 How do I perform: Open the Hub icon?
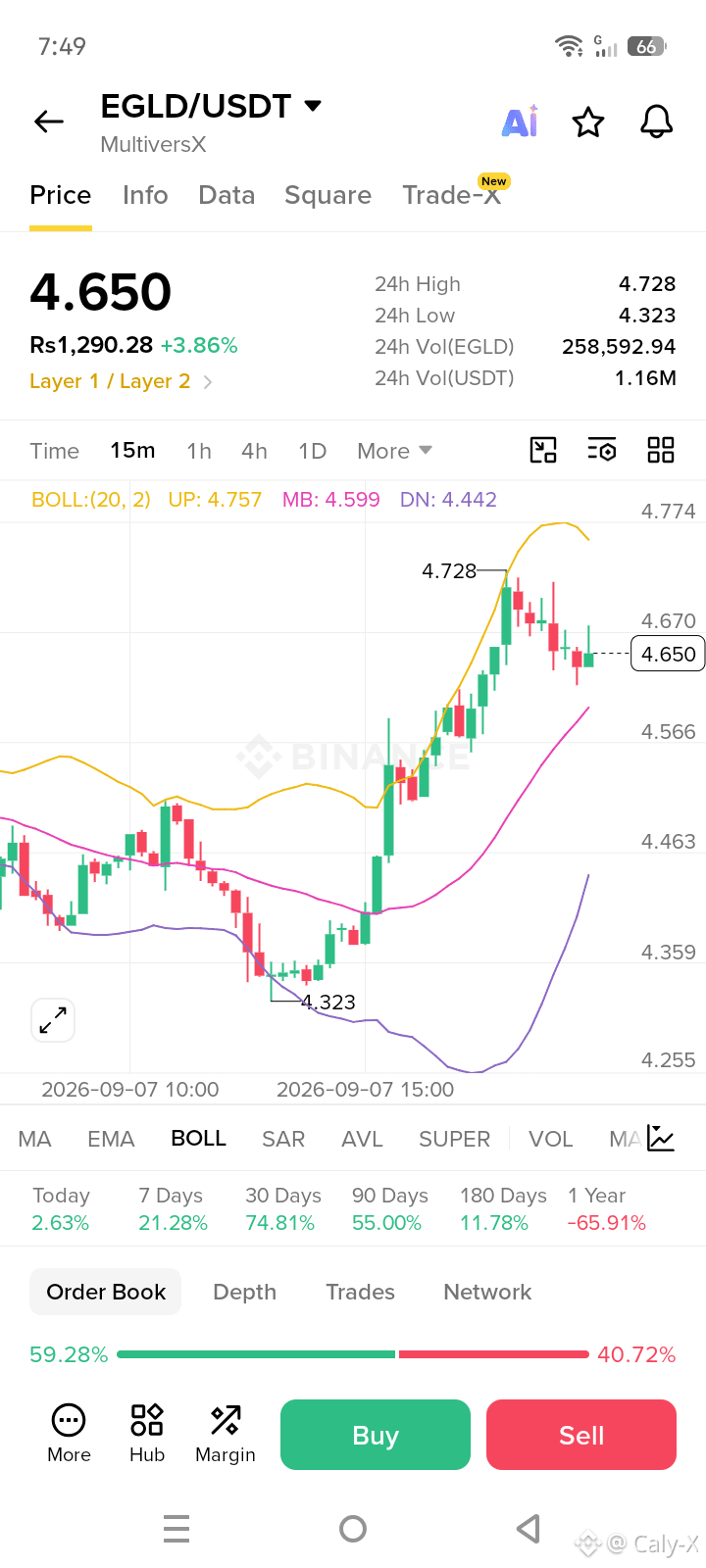coord(147,1433)
